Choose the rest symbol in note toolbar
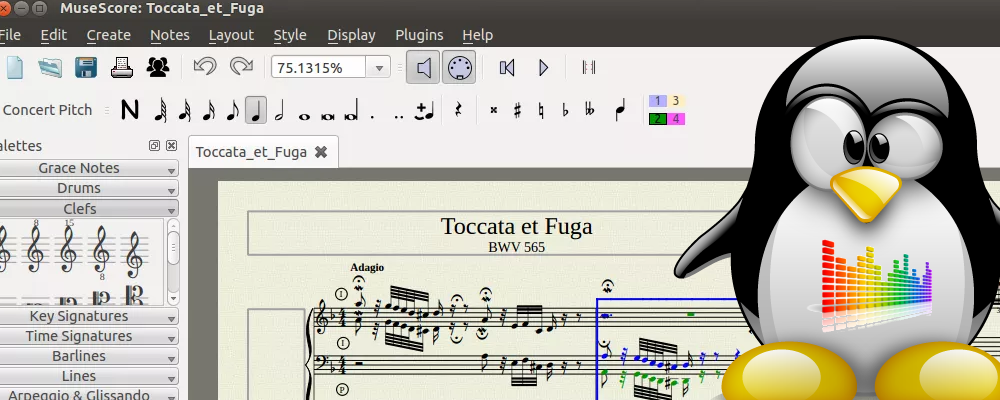1000x400 pixels. click(459, 110)
